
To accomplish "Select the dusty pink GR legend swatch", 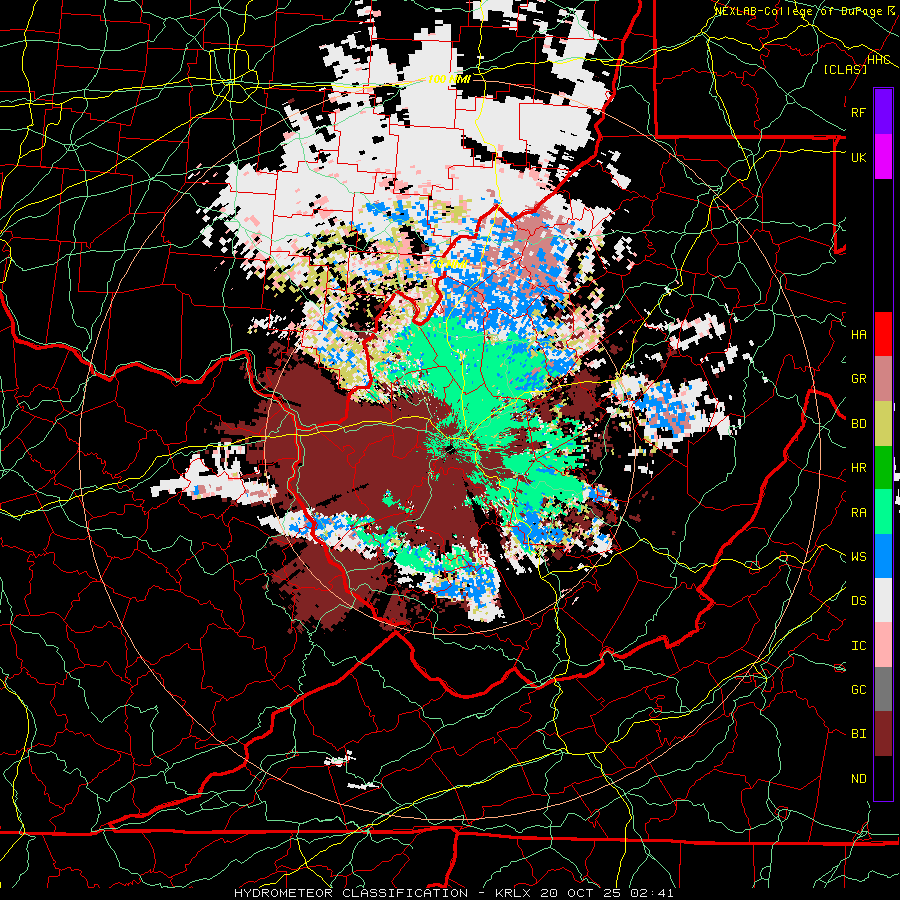I will click(x=883, y=379).
